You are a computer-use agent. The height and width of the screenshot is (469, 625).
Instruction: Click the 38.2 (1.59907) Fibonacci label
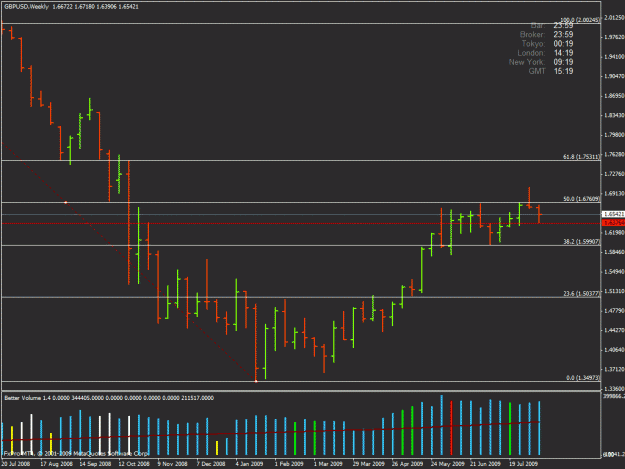coord(581,241)
